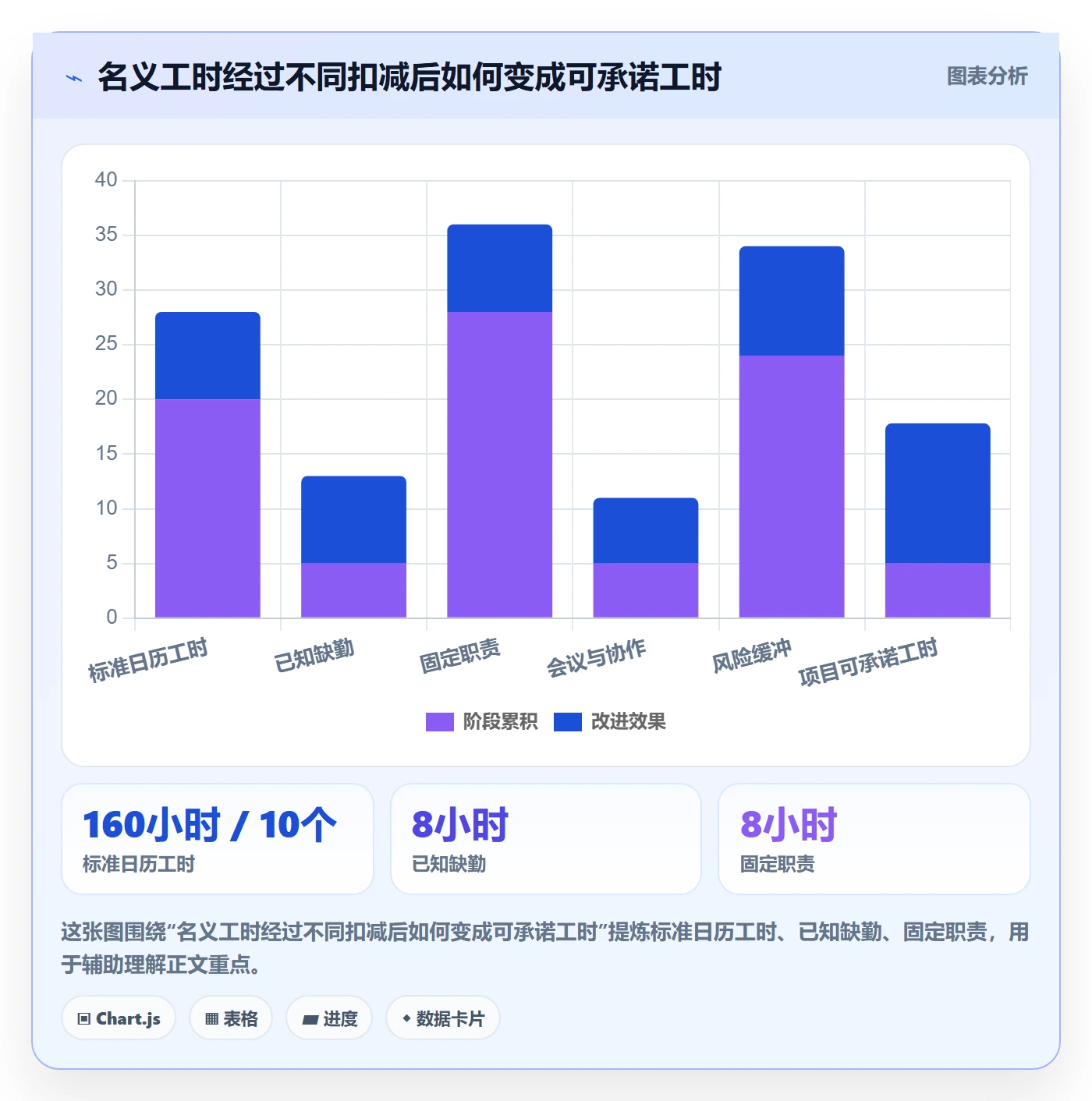
Task: Click the x-axis label 标准日历工时
Action: (148, 660)
